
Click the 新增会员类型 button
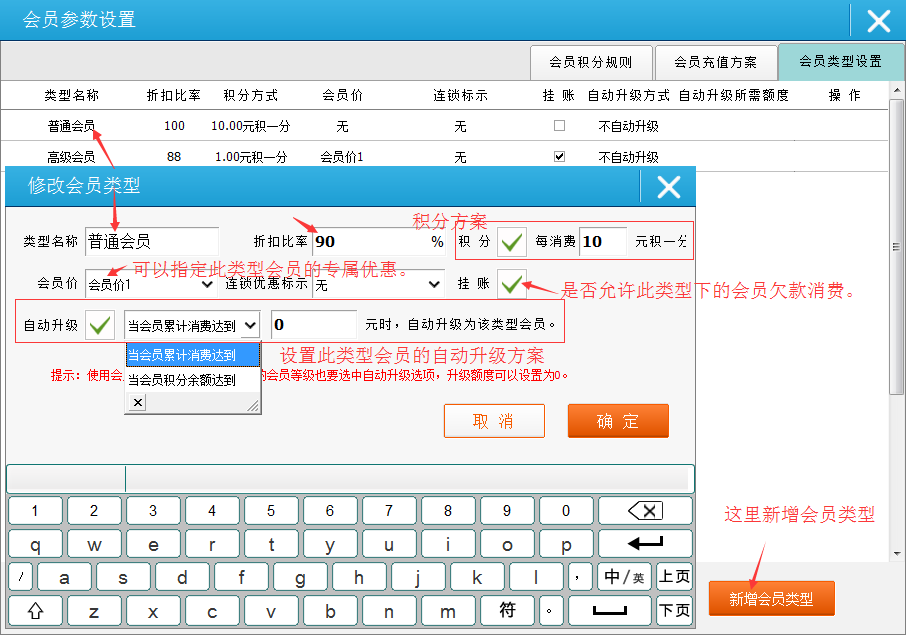[x=771, y=599]
